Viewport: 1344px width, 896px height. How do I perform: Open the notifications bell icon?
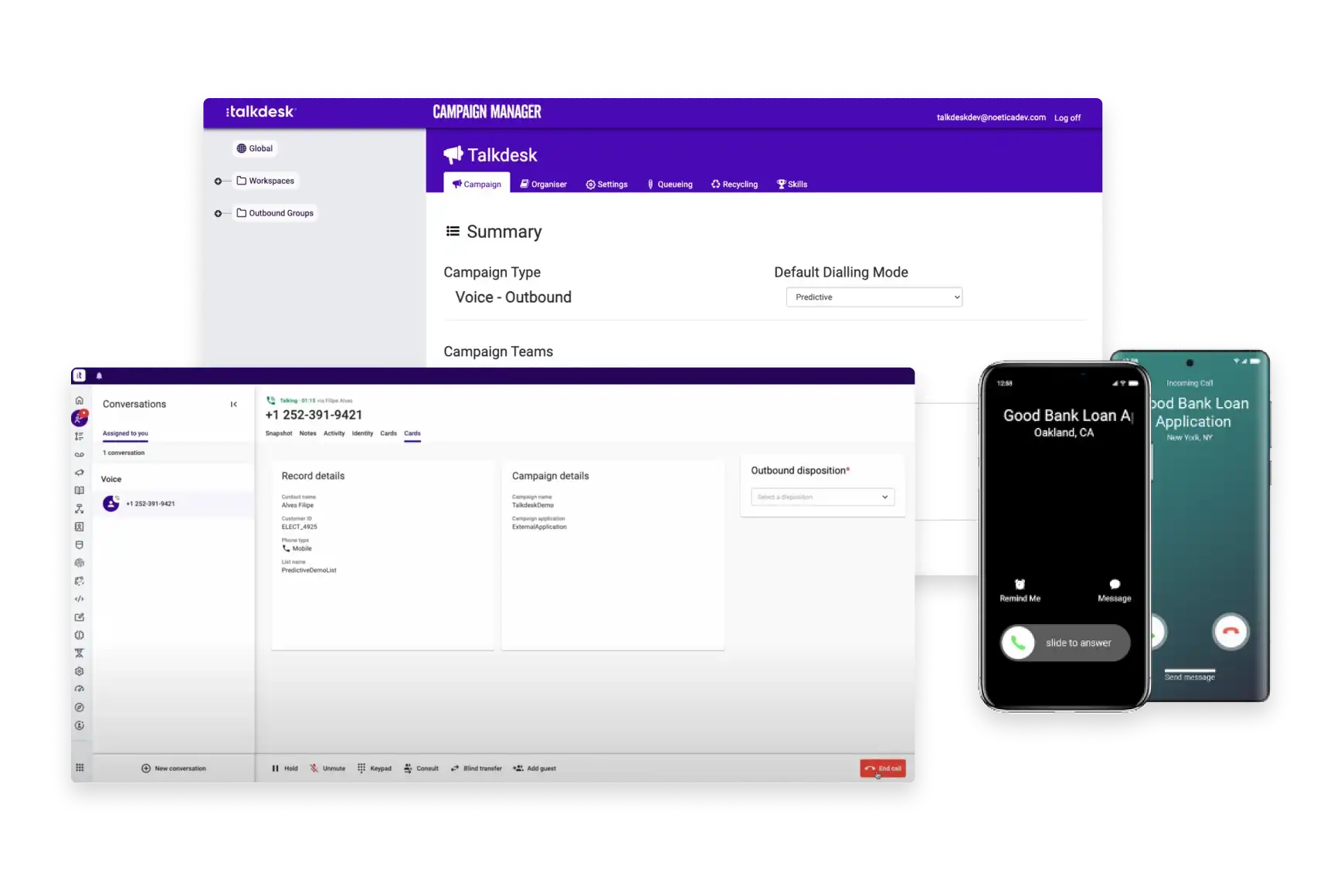(99, 376)
